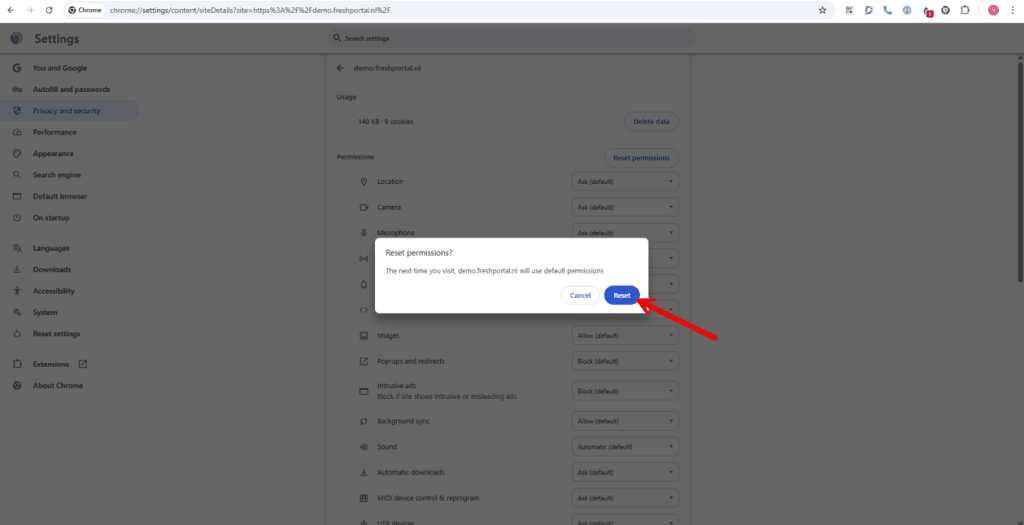Click the '140 KB · 9 cookies' text
The height and width of the screenshot is (525, 1024).
pos(386,121)
